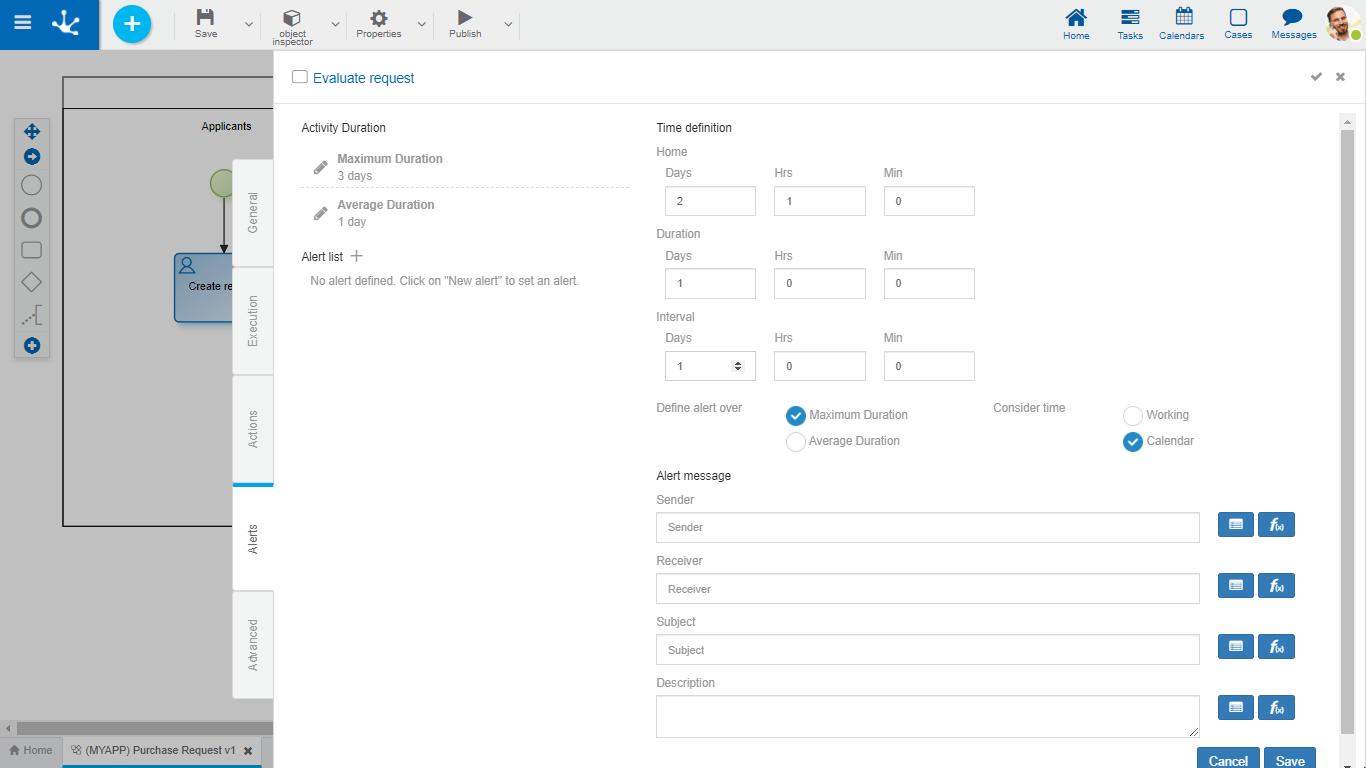This screenshot has width=1366, height=768.
Task: Click the Interval Days stepper arrows
Action: tap(738, 366)
